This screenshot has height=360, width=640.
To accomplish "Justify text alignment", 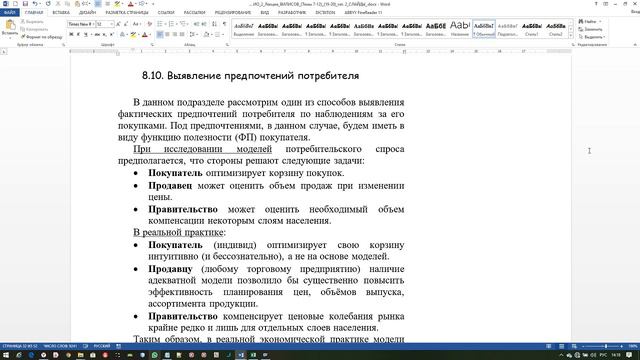I will tap(182, 35).
